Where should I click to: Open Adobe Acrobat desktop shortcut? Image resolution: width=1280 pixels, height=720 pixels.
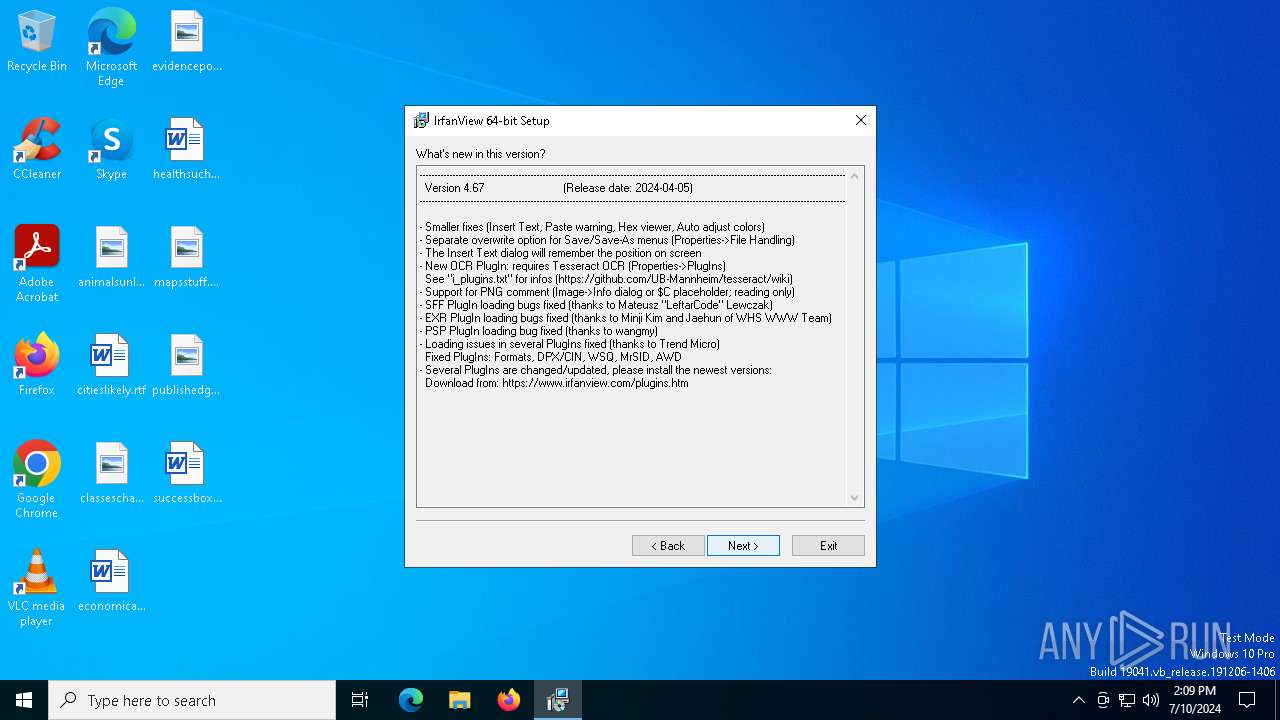(37, 264)
